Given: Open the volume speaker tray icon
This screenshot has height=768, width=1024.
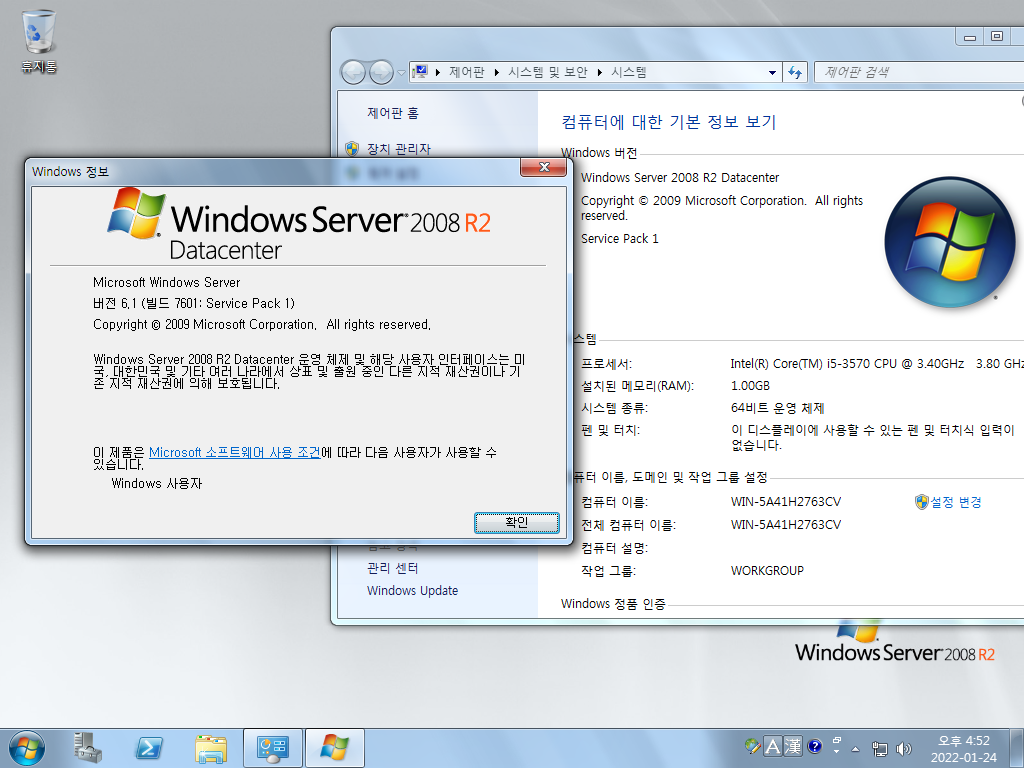Looking at the screenshot, I should click(x=904, y=748).
